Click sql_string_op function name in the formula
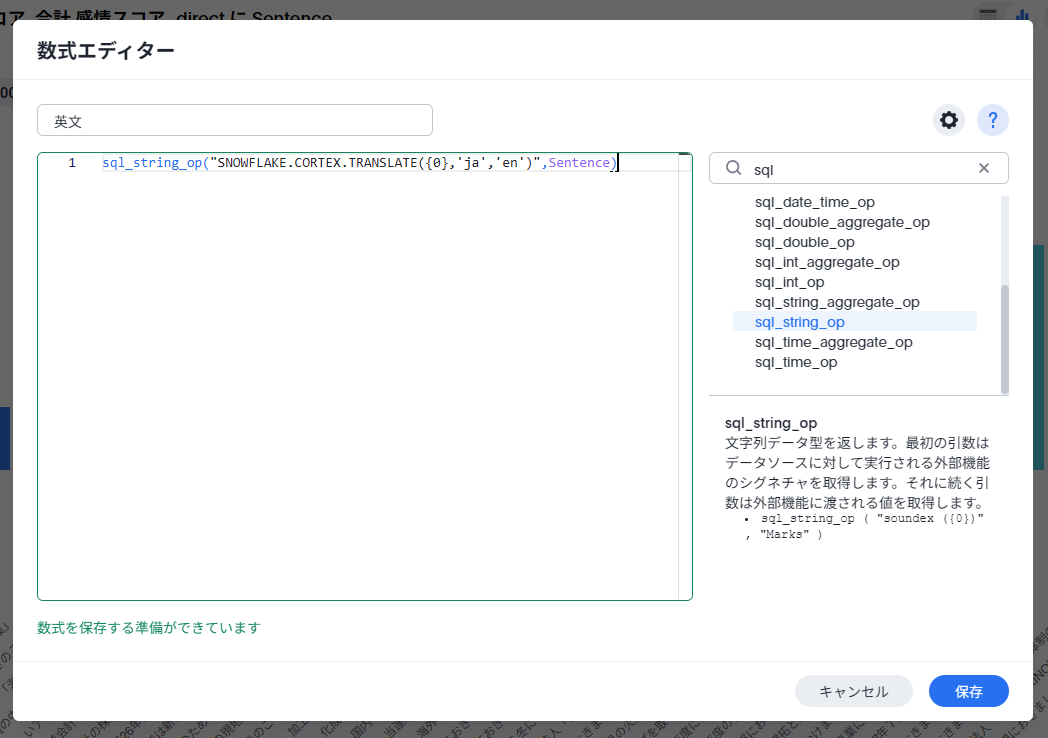Viewport: 1048px width, 738px height. tap(152, 162)
